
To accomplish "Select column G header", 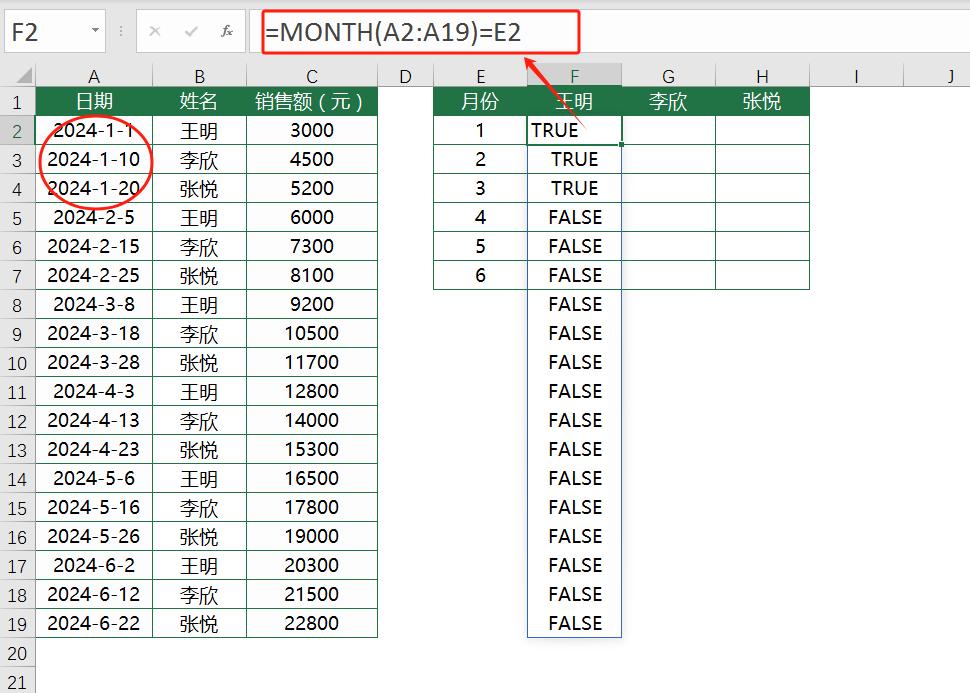I will [x=668, y=76].
